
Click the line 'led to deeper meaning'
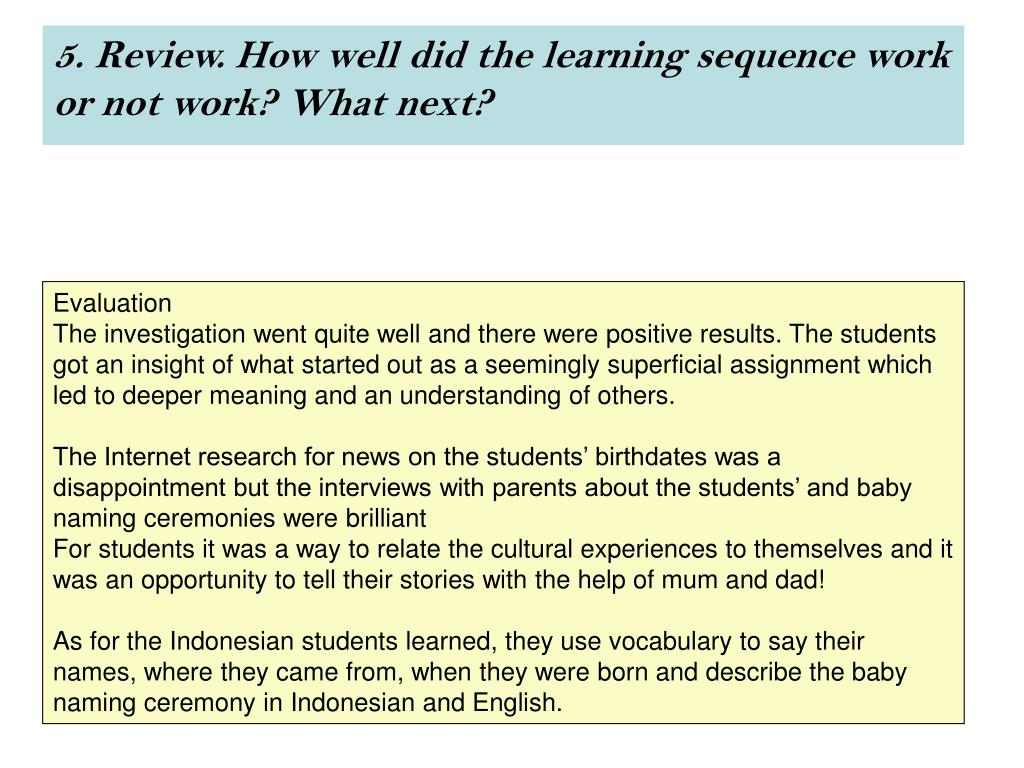(x=364, y=396)
